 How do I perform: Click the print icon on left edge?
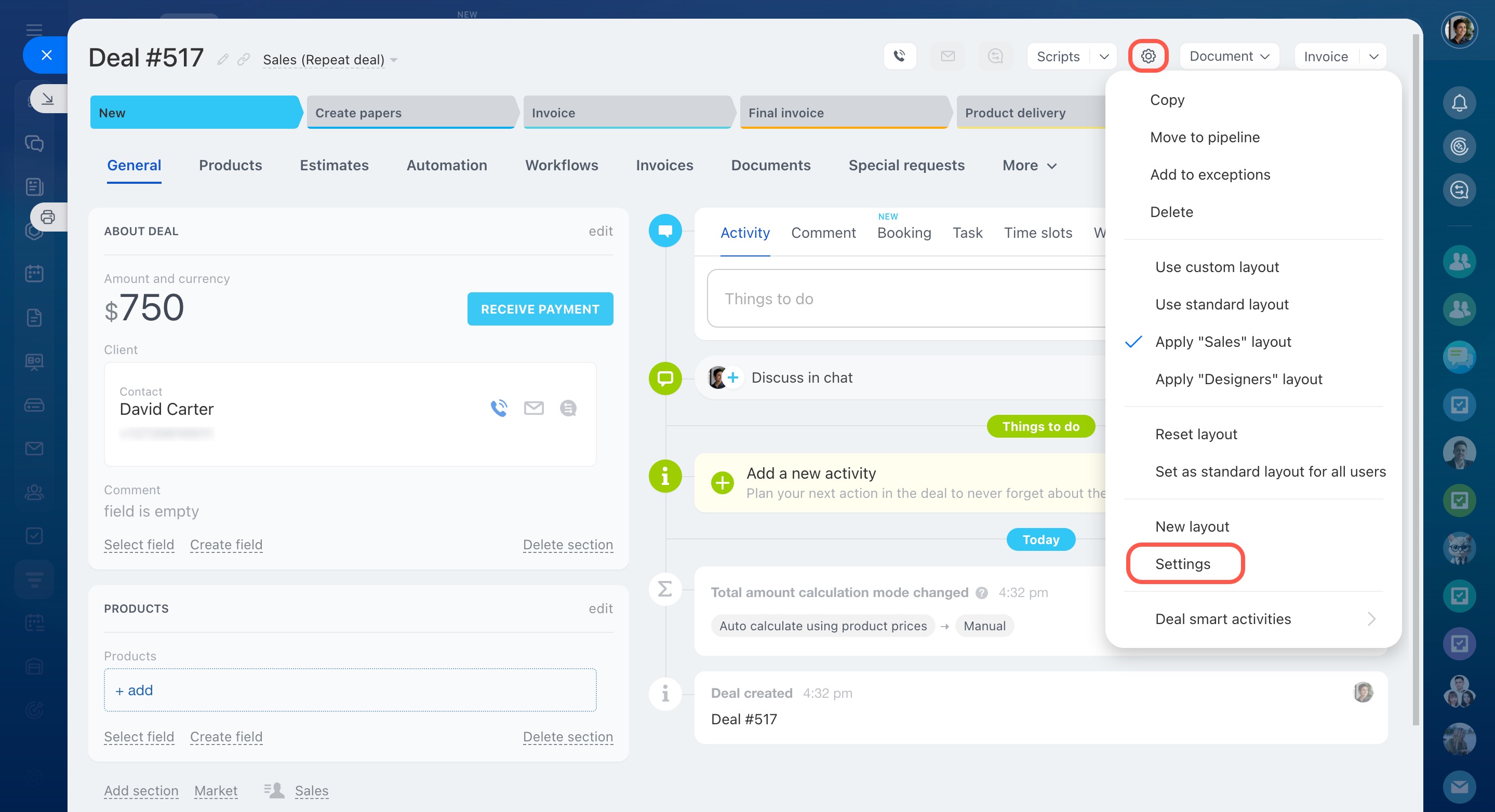(x=48, y=218)
